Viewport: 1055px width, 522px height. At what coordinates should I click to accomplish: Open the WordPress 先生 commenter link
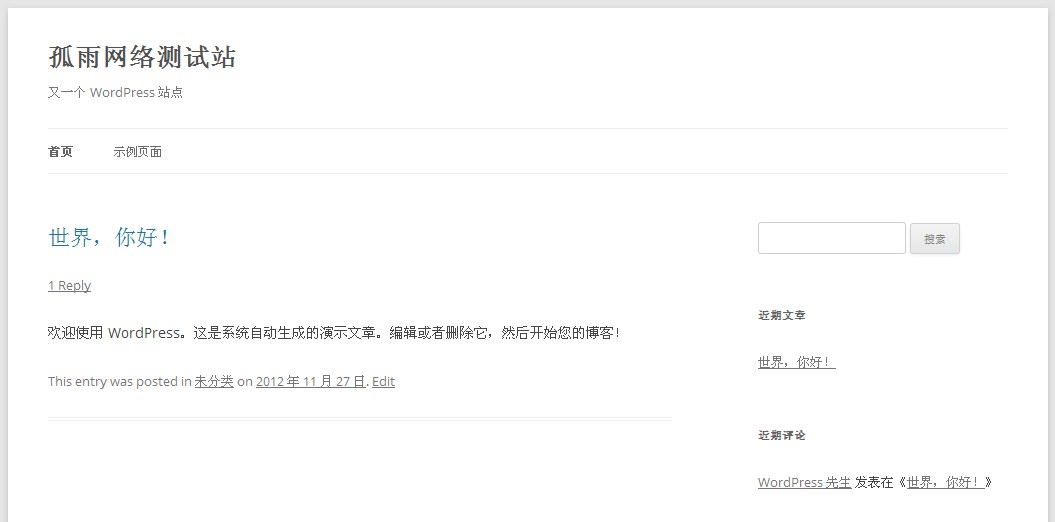(x=804, y=482)
